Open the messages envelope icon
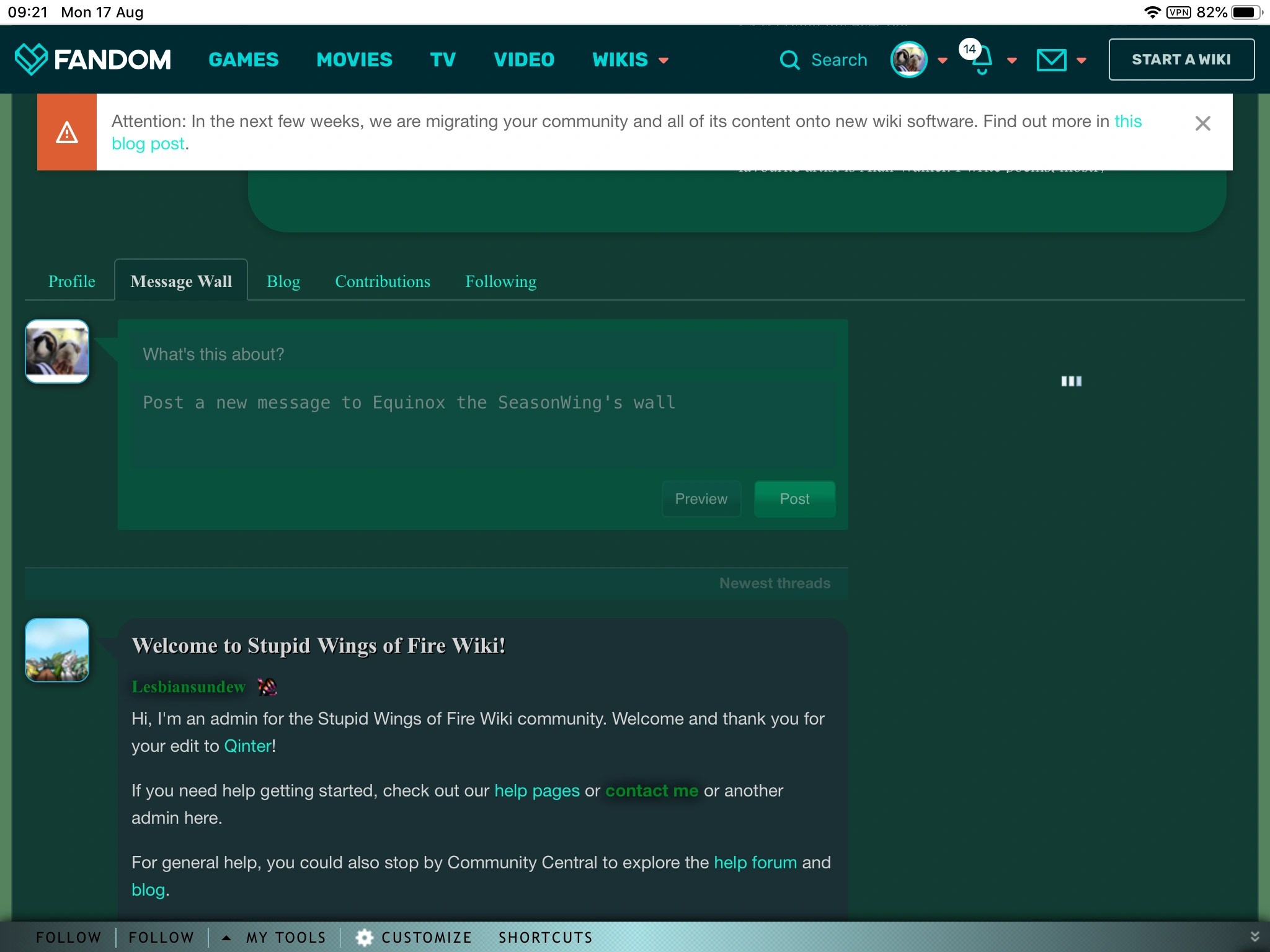This screenshot has width=1270, height=952. point(1051,60)
